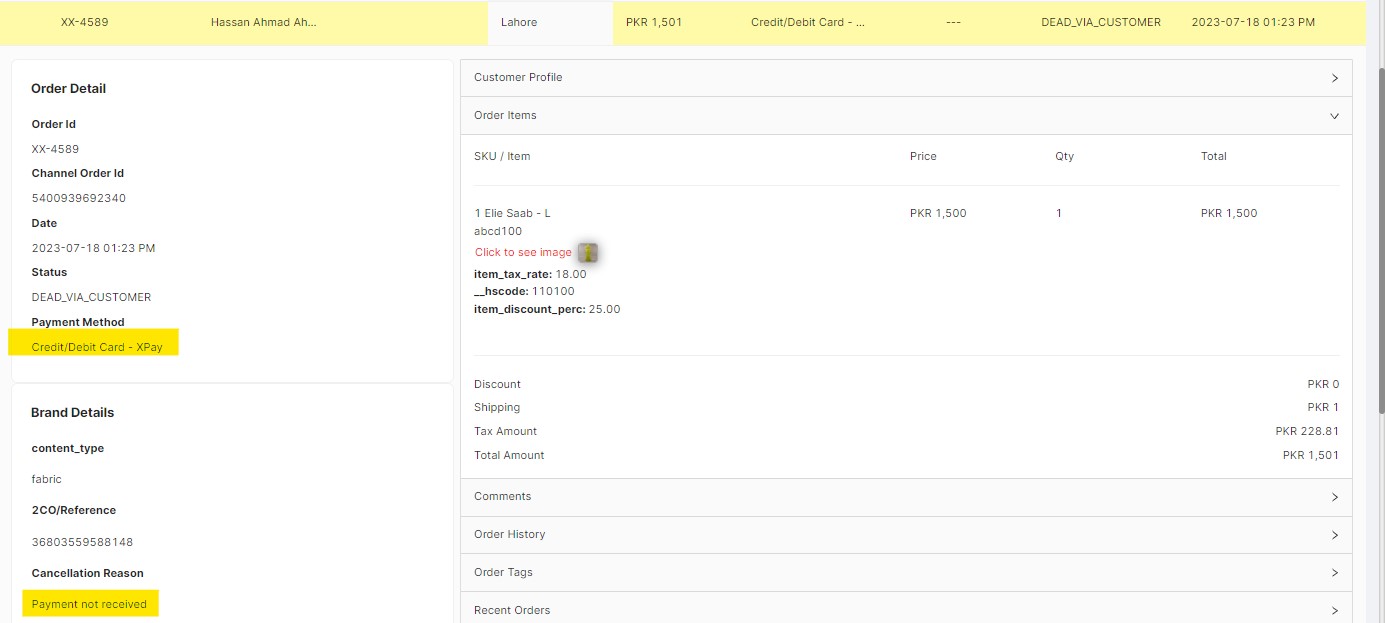
Task: Click the vertical scrollbar on the right
Action: tap(1379, 240)
